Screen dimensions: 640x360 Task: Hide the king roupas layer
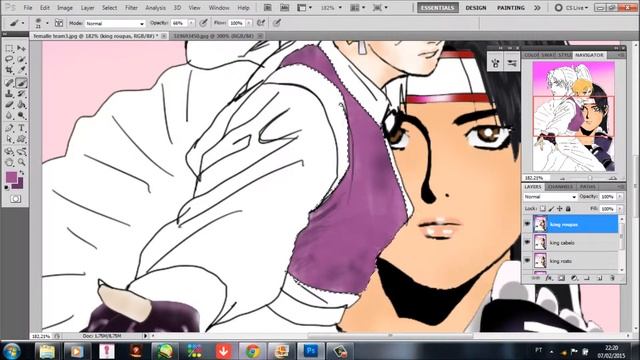coord(527,224)
